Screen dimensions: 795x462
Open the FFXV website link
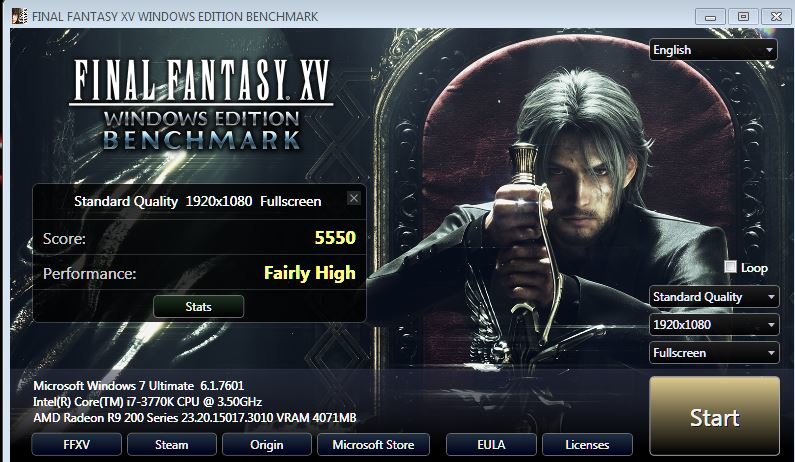[x=77, y=445]
